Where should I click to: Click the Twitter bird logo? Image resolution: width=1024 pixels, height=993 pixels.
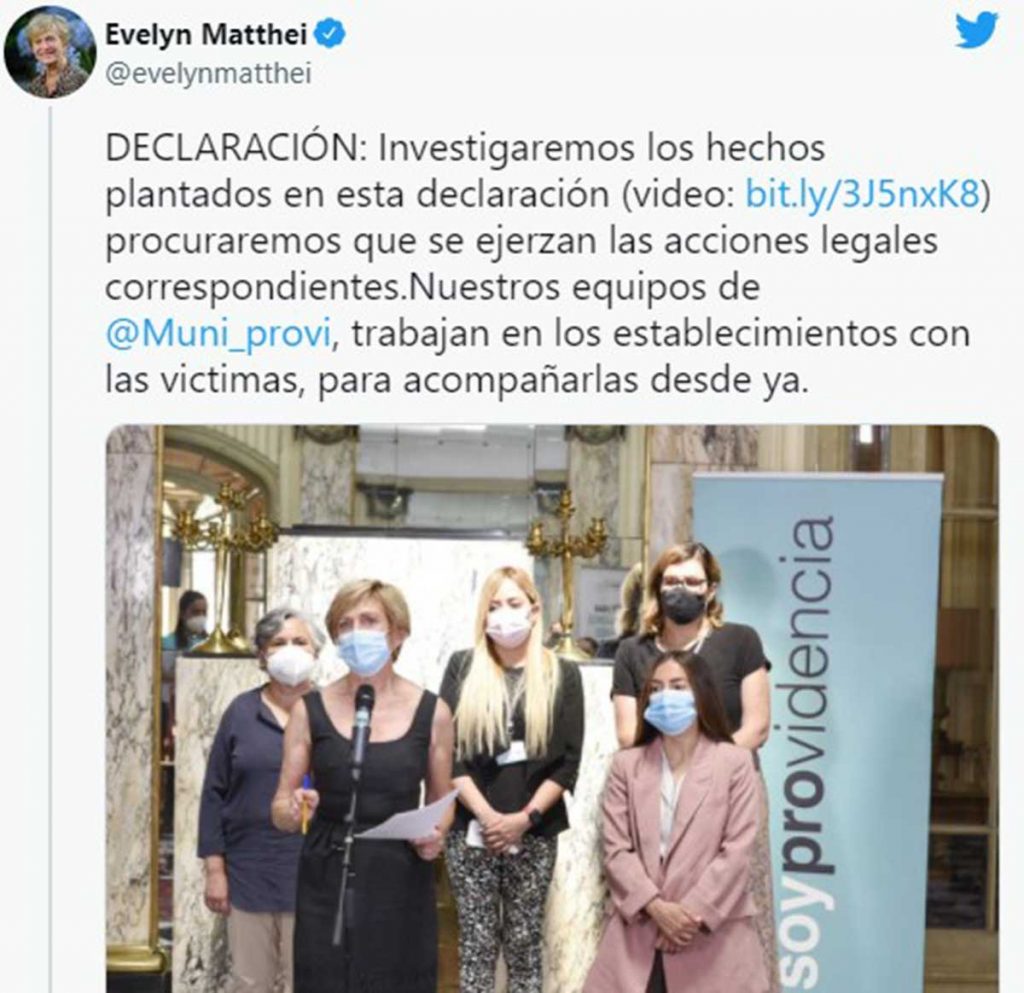976,31
